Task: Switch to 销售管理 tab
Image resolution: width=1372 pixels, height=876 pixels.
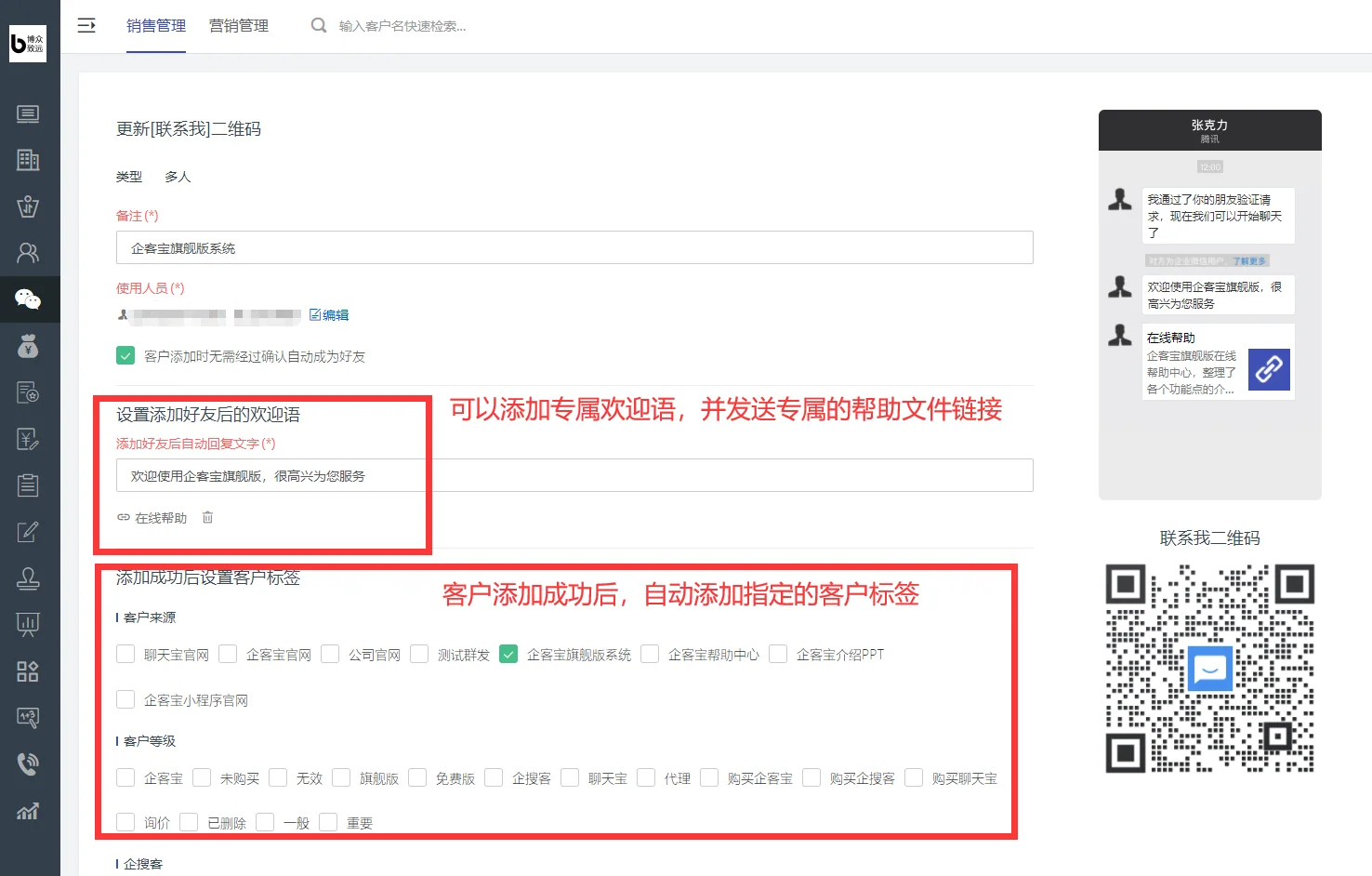Action: 156,26
